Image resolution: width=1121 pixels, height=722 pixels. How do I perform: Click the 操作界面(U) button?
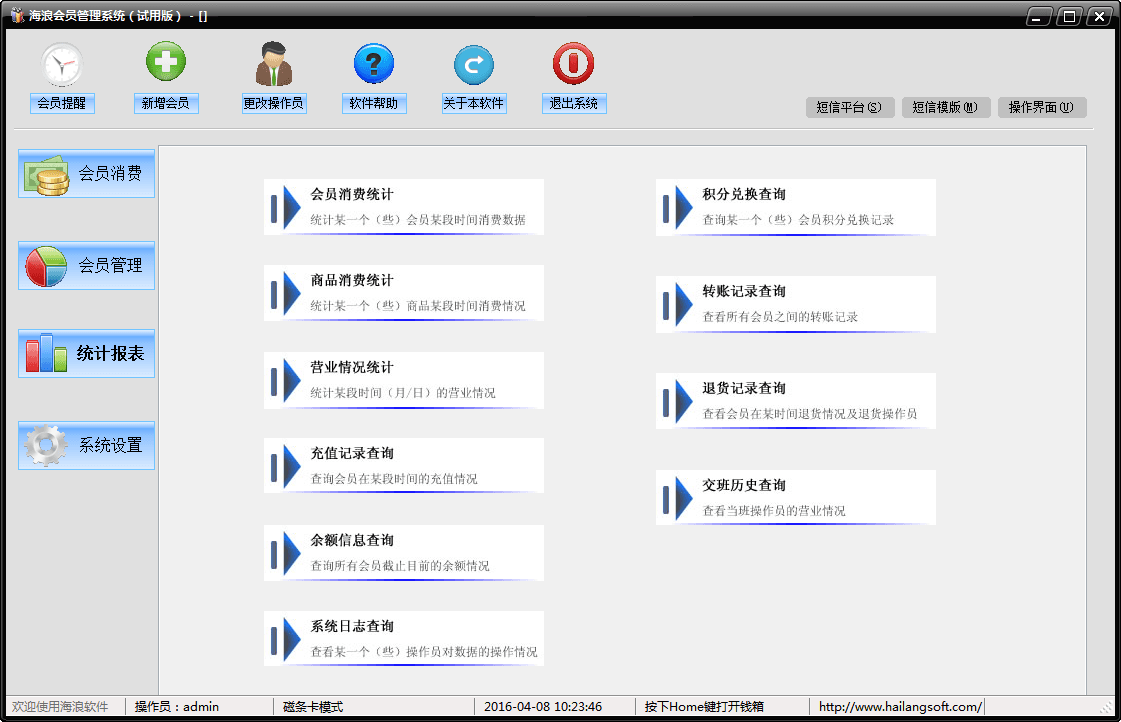coord(1041,108)
